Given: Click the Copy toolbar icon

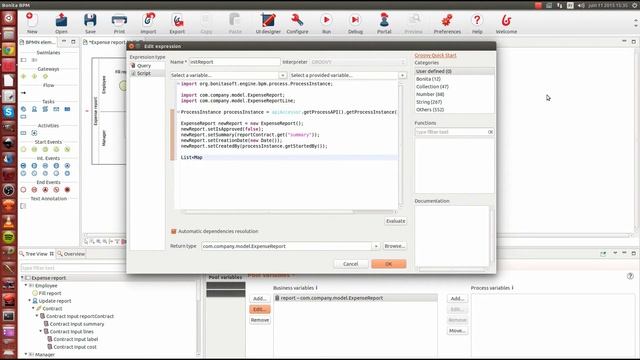Looking at the screenshot, I should click(x=206, y=23).
